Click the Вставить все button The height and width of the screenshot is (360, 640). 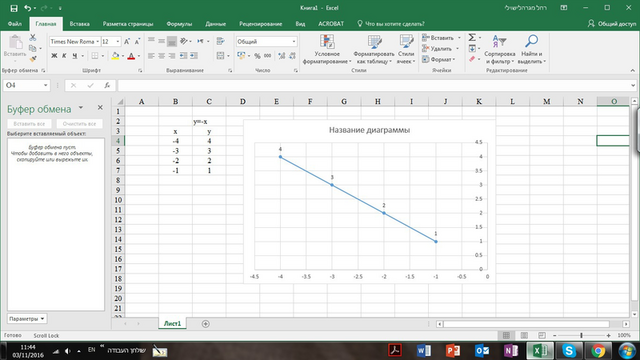[x=29, y=124]
